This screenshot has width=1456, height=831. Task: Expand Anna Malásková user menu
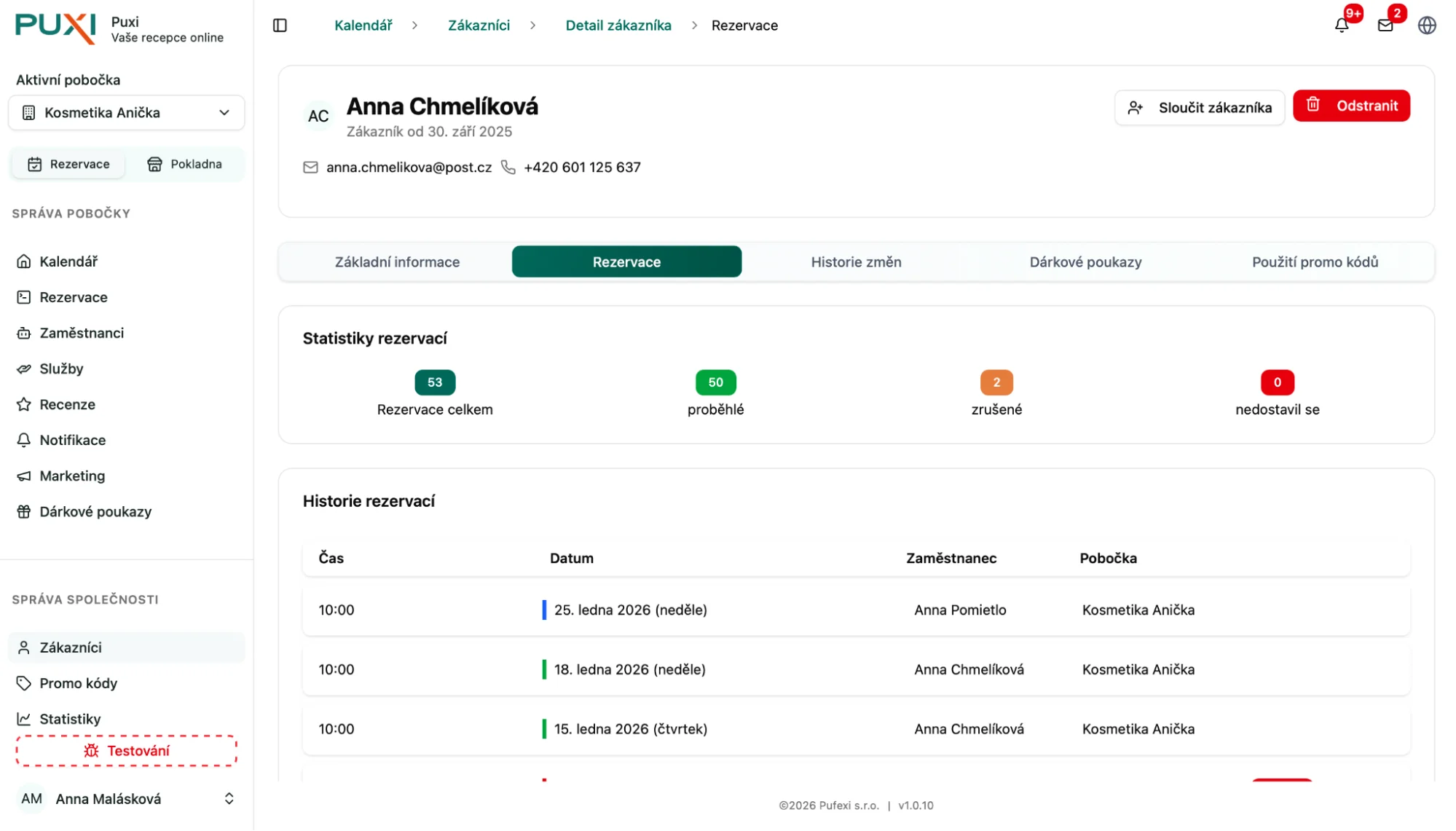[x=126, y=798]
